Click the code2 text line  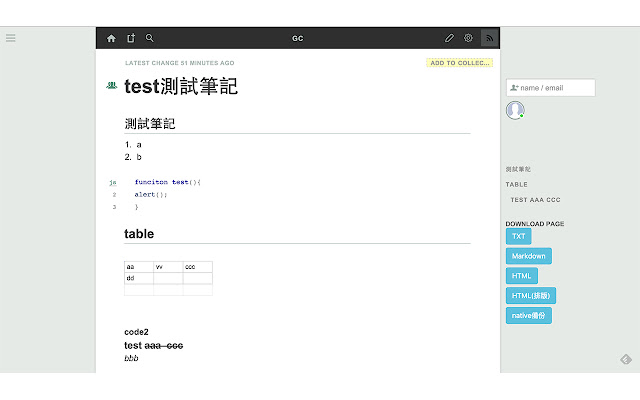pos(136,332)
